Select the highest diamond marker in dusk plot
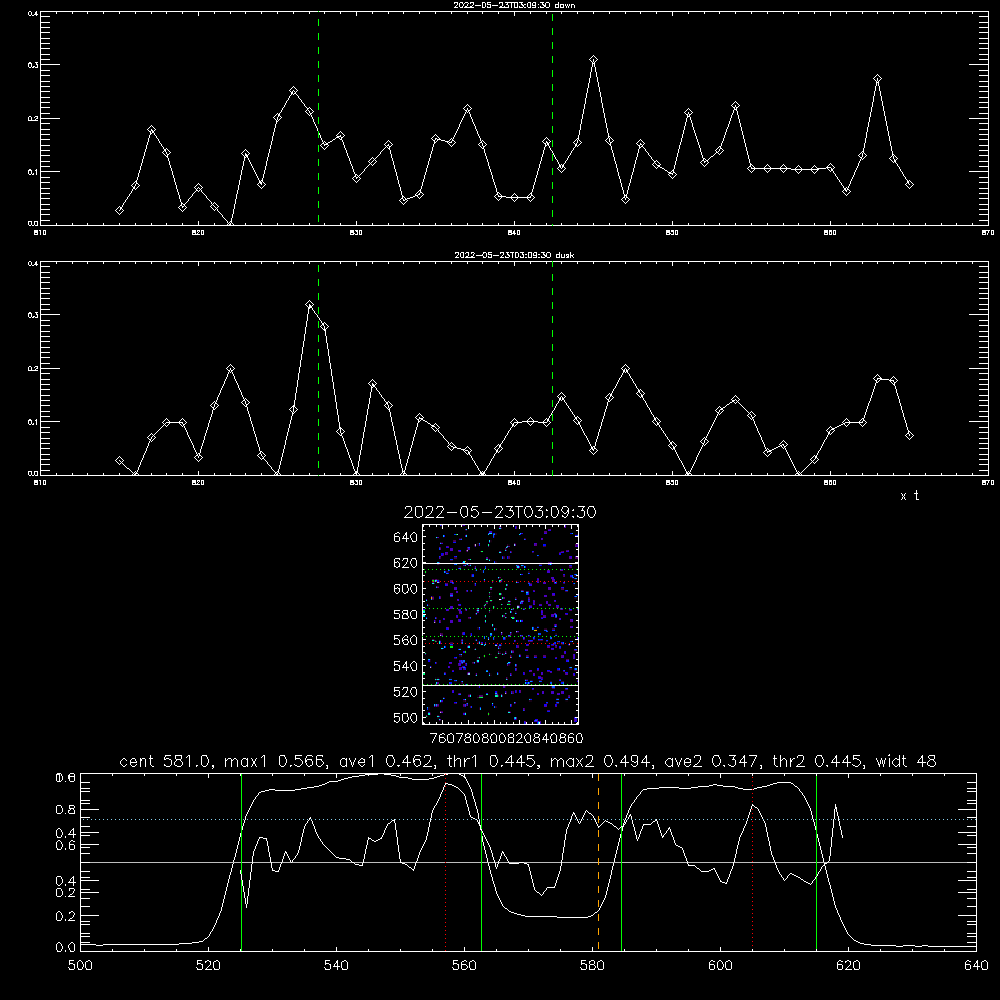This screenshot has width=1000, height=1000. click(309, 305)
